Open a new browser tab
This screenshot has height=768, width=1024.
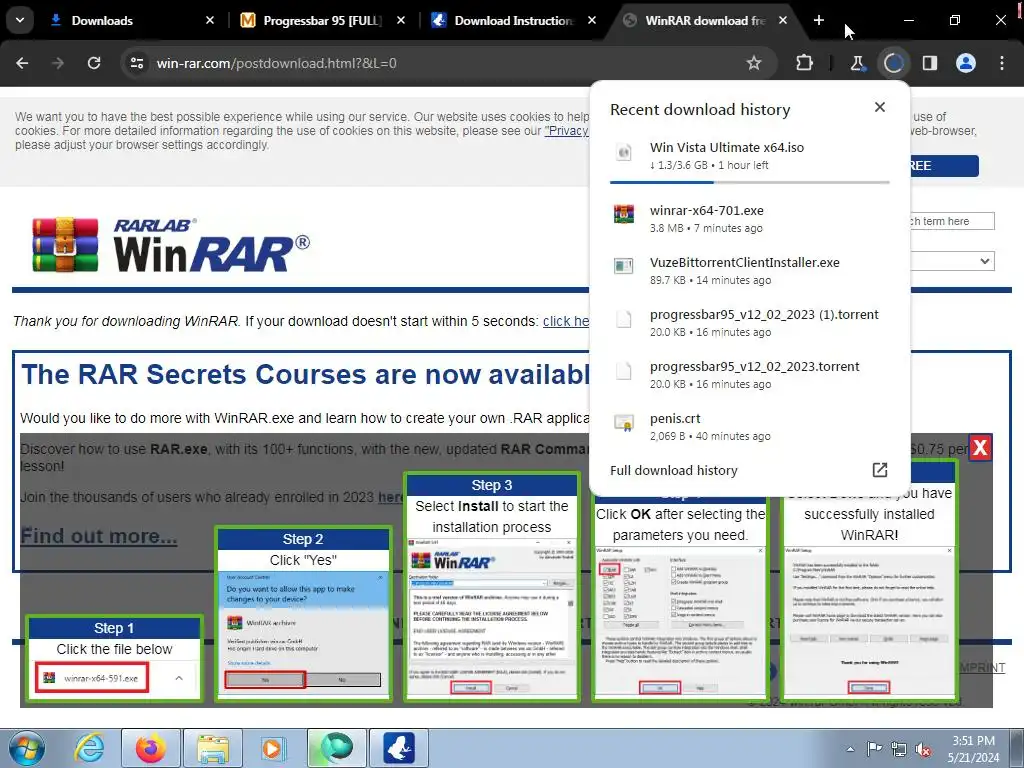(x=819, y=20)
